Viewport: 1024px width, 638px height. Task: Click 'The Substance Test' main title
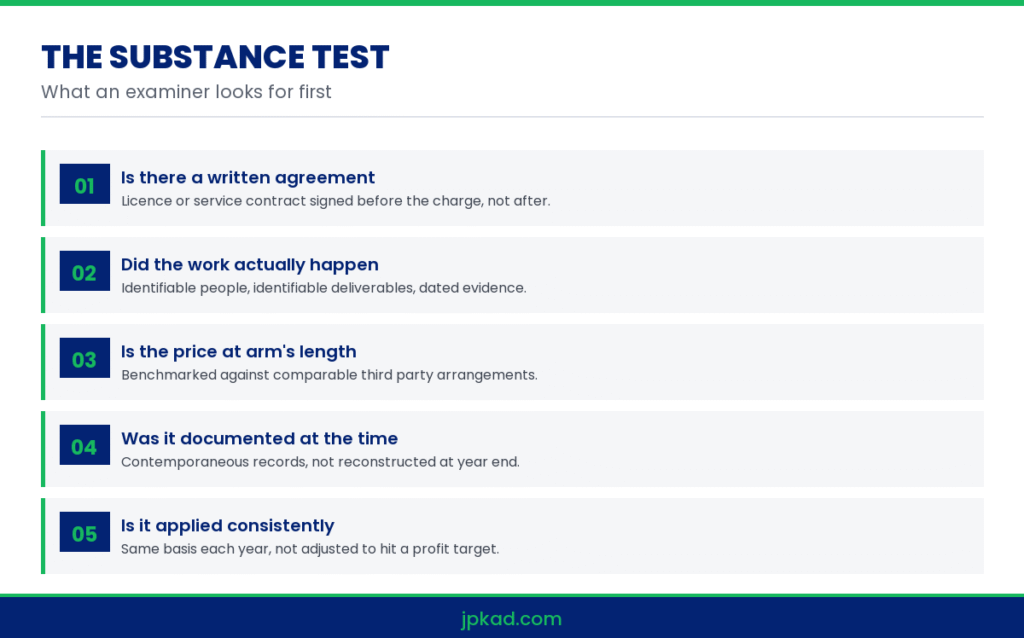coord(215,57)
